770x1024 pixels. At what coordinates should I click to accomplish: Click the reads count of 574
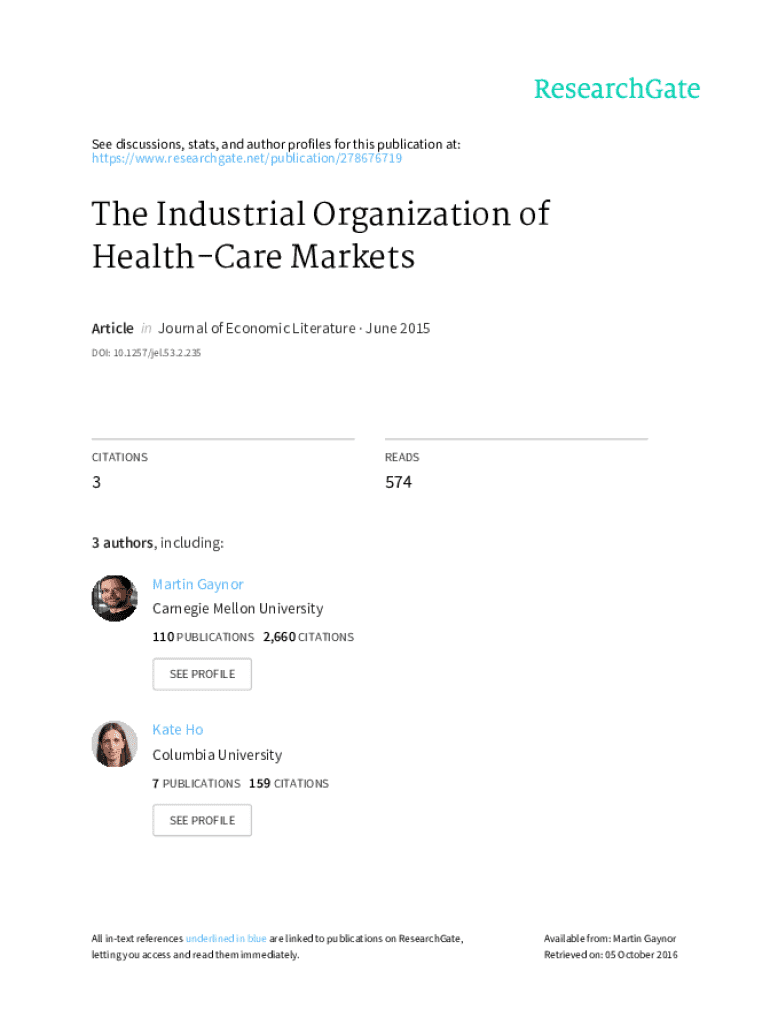pos(398,482)
